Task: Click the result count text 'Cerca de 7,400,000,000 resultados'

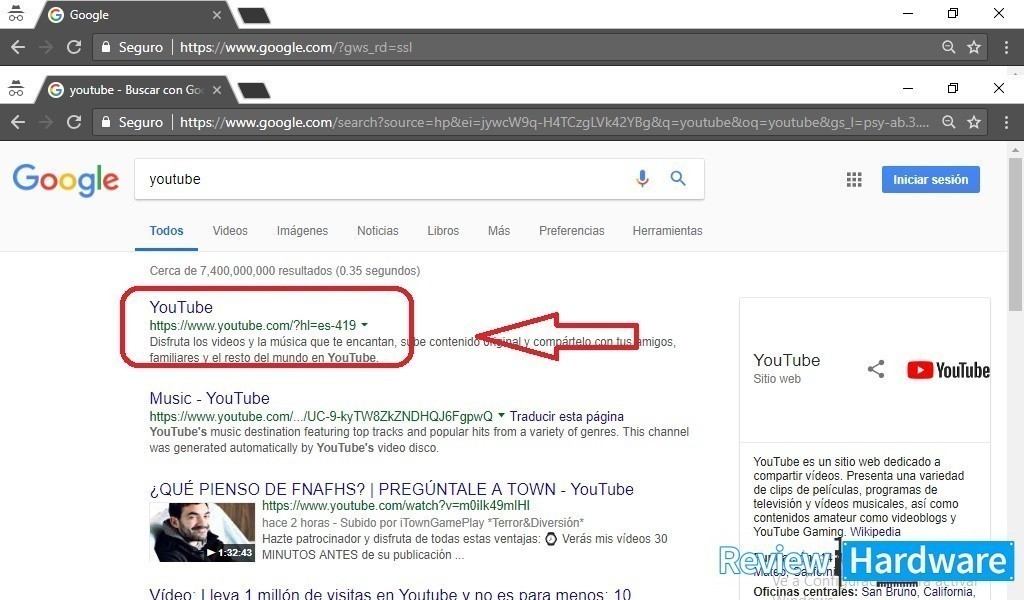Action: click(x=241, y=271)
